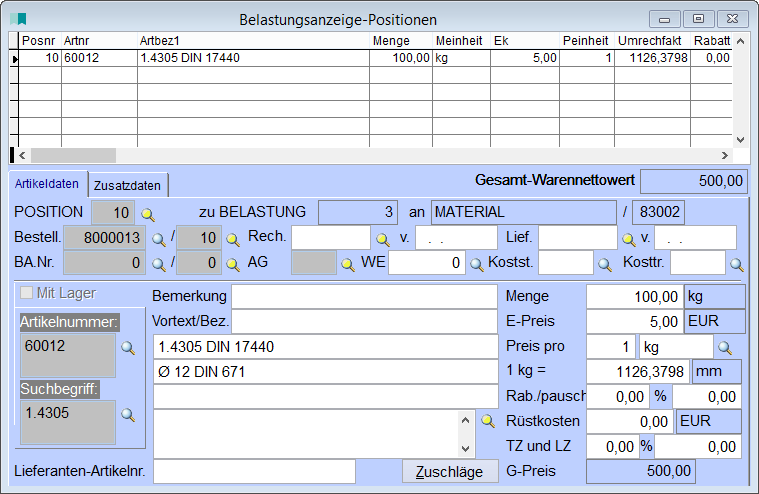Screen dimensions: 759x494
Task: Click the Artnr column header
Action: [x=98, y=42]
